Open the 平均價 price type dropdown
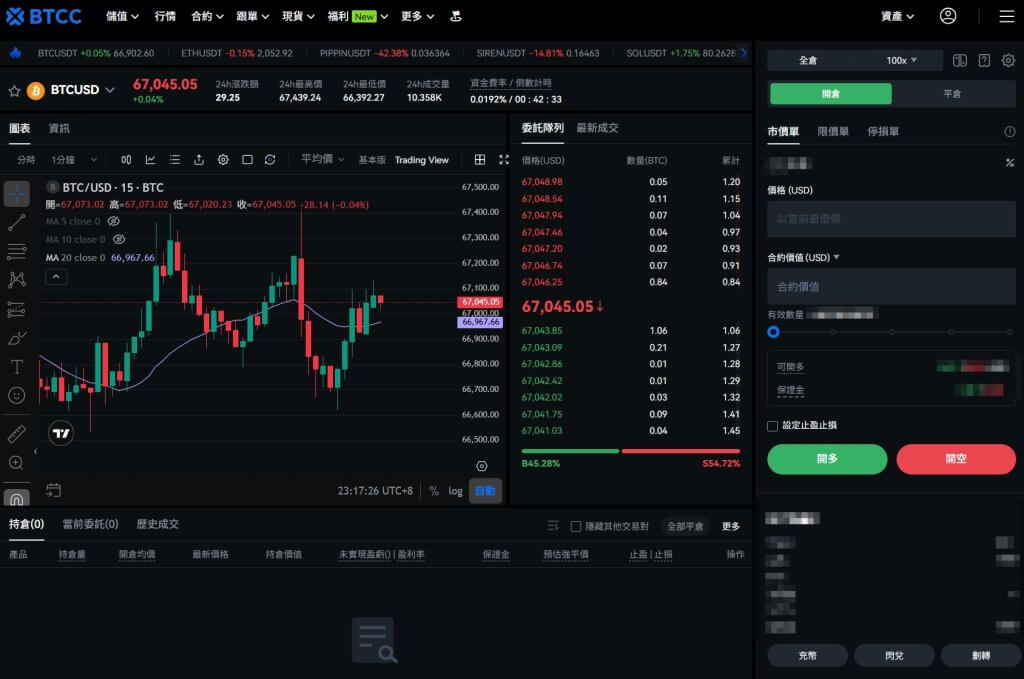The width and height of the screenshot is (1024, 679). [x=322, y=159]
